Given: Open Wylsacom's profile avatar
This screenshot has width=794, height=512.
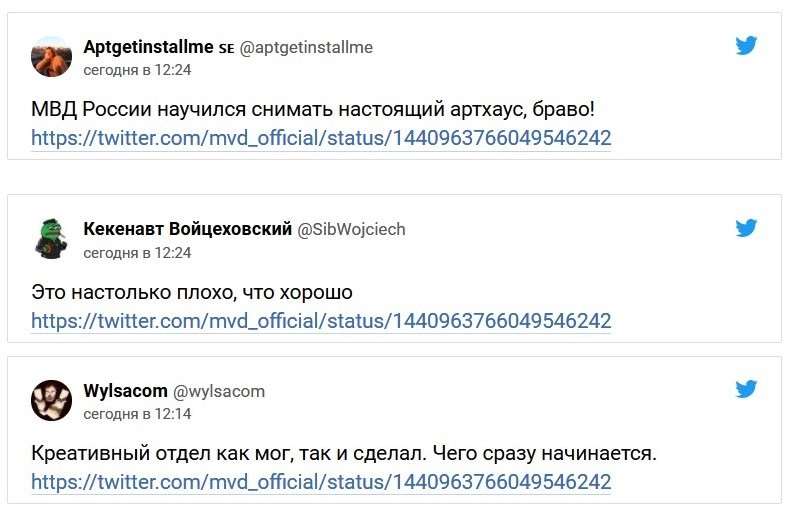Looking at the screenshot, I should point(51,400).
